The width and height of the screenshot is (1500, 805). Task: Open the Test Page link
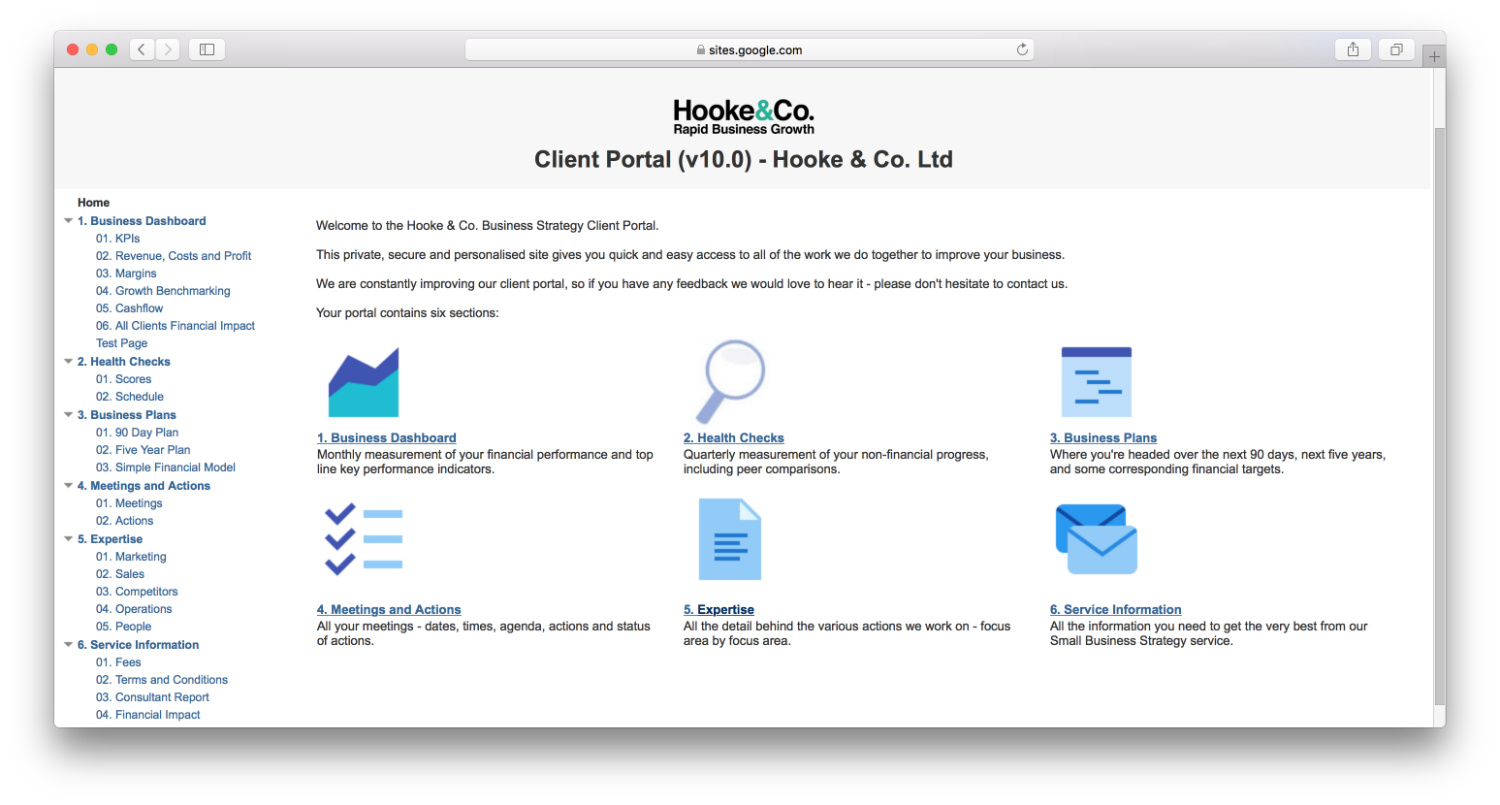(122, 344)
